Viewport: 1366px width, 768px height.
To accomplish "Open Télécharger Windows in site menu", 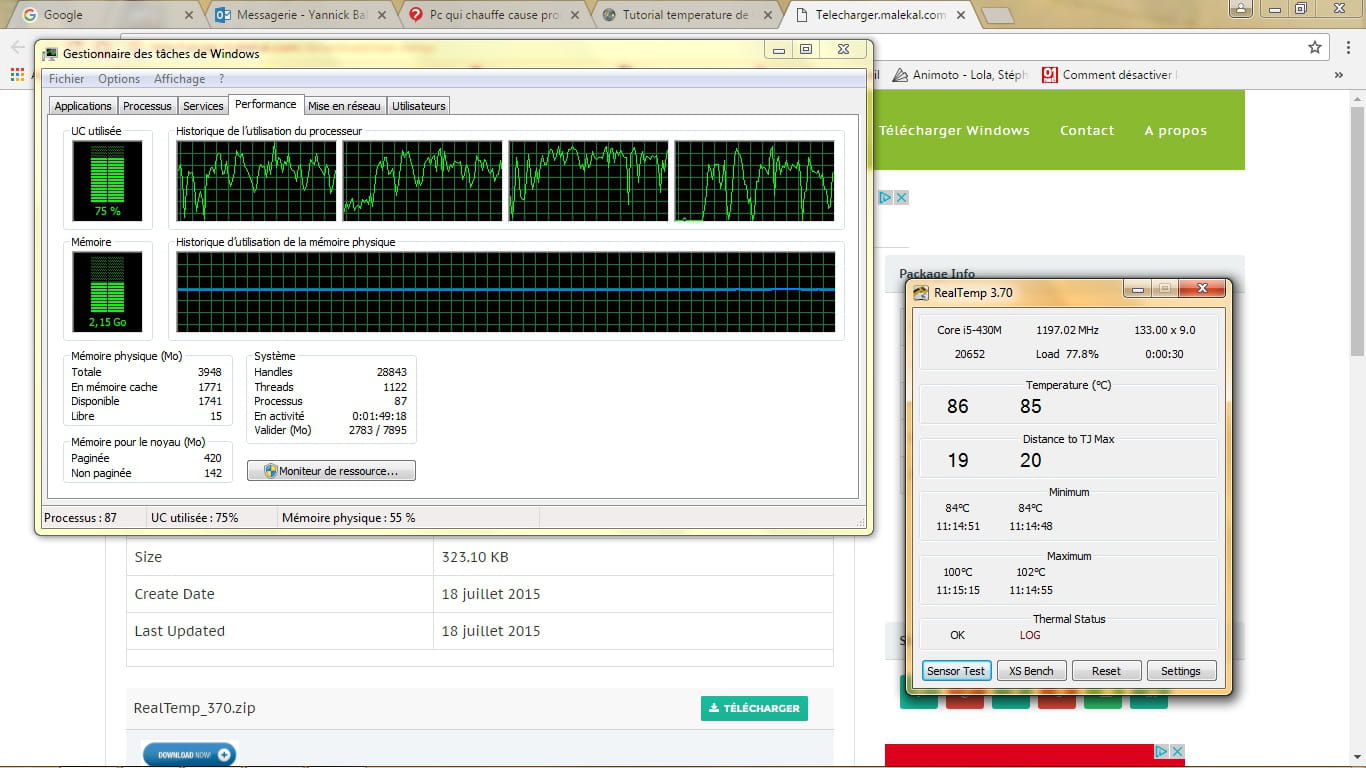I will 954,130.
